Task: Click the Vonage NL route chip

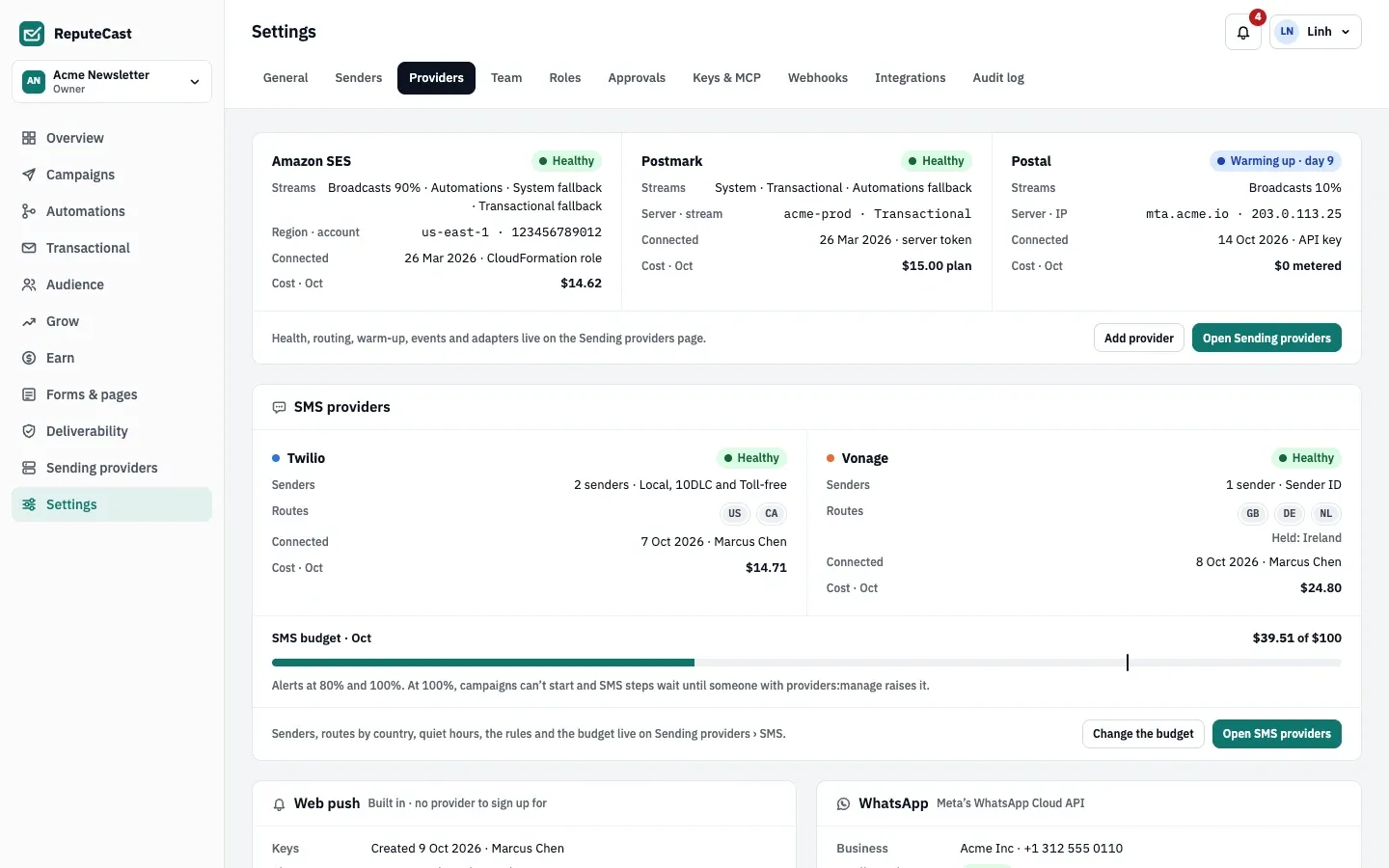Action: 1326,514
